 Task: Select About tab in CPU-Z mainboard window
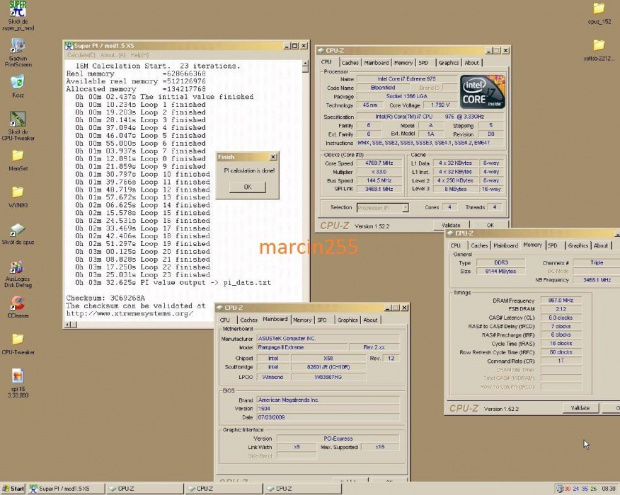370,320
